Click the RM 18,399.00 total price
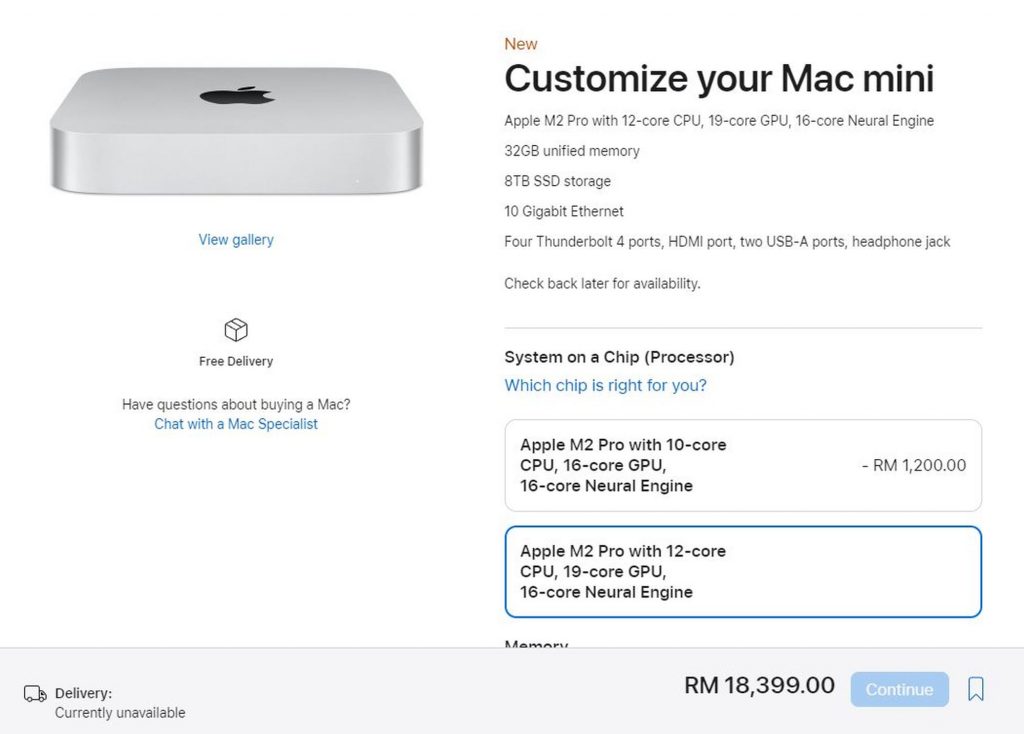 click(760, 685)
